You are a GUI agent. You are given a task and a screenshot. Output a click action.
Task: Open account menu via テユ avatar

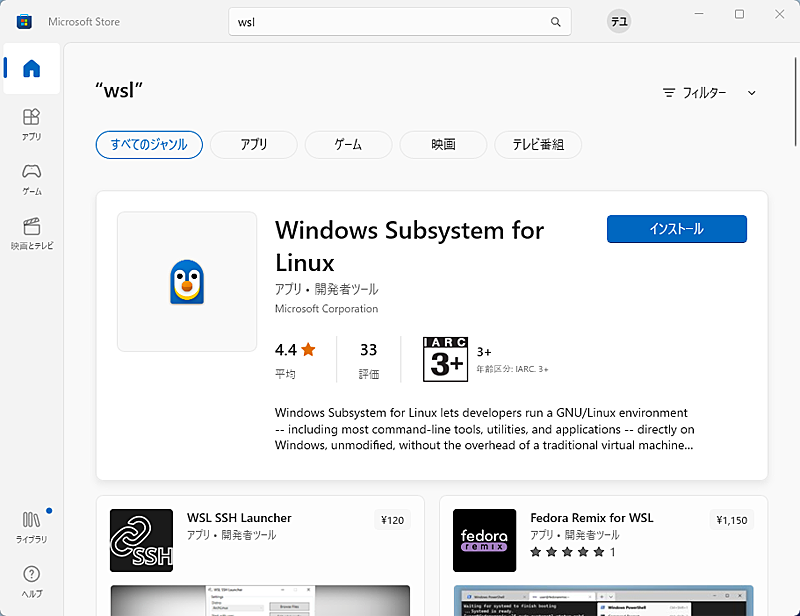618,20
